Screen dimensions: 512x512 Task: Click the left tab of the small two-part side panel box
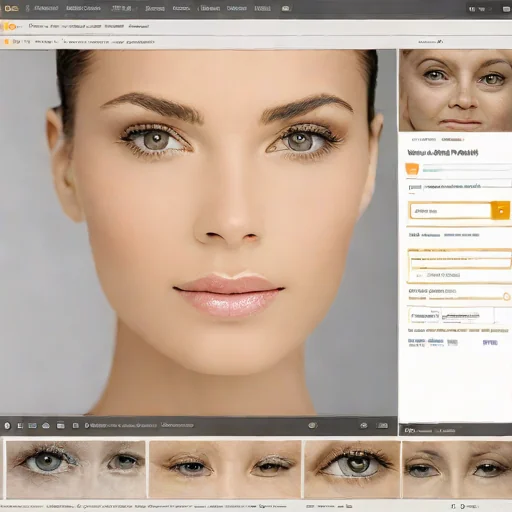click(425, 315)
